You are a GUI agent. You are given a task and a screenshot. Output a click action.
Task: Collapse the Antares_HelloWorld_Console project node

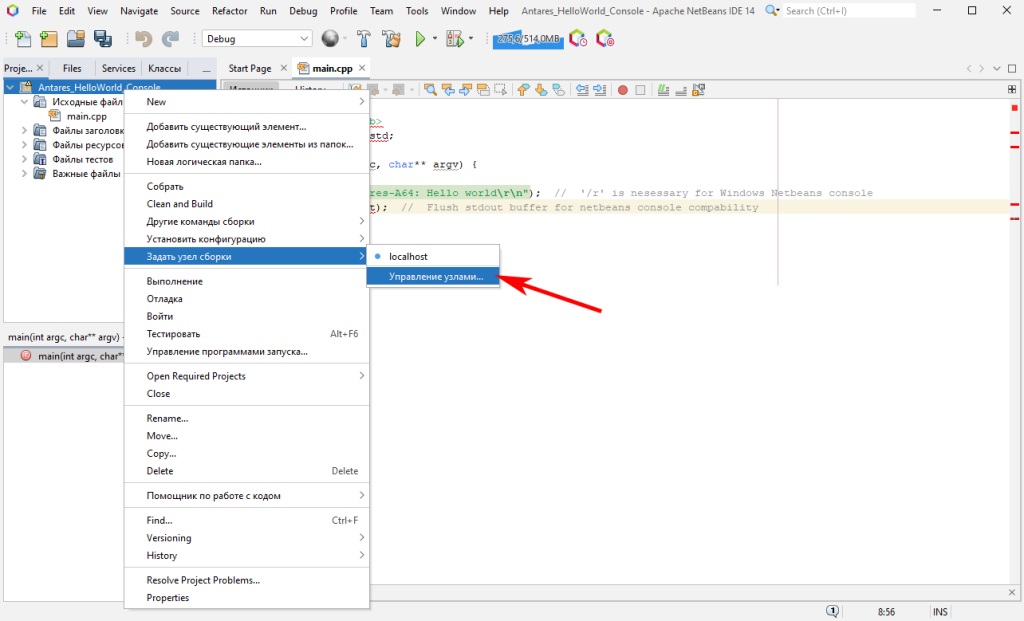point(10,87)
